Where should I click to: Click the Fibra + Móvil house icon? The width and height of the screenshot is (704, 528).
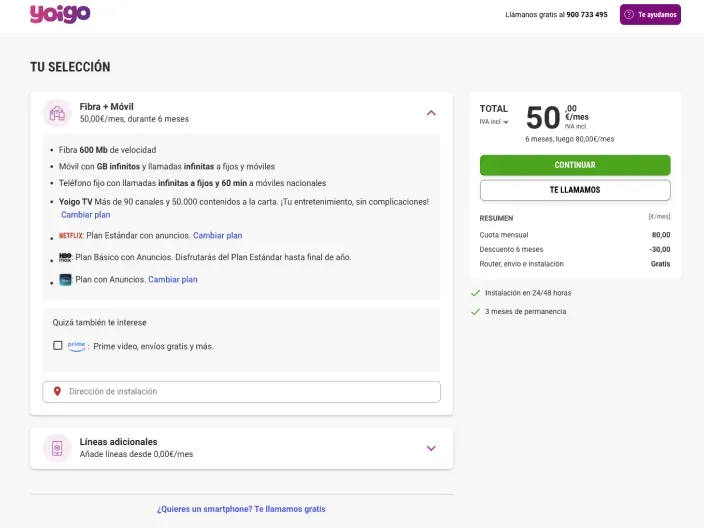click(x=57, y=113)
